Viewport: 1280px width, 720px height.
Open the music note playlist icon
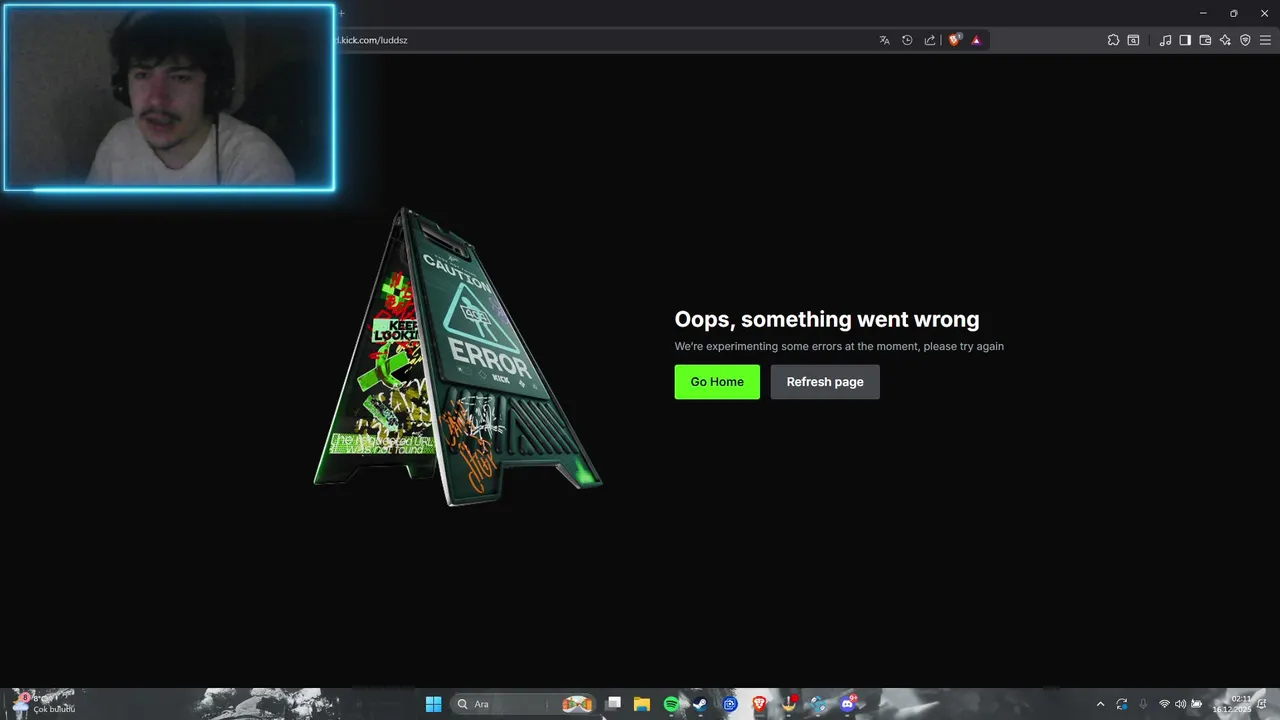[1165, 40]
